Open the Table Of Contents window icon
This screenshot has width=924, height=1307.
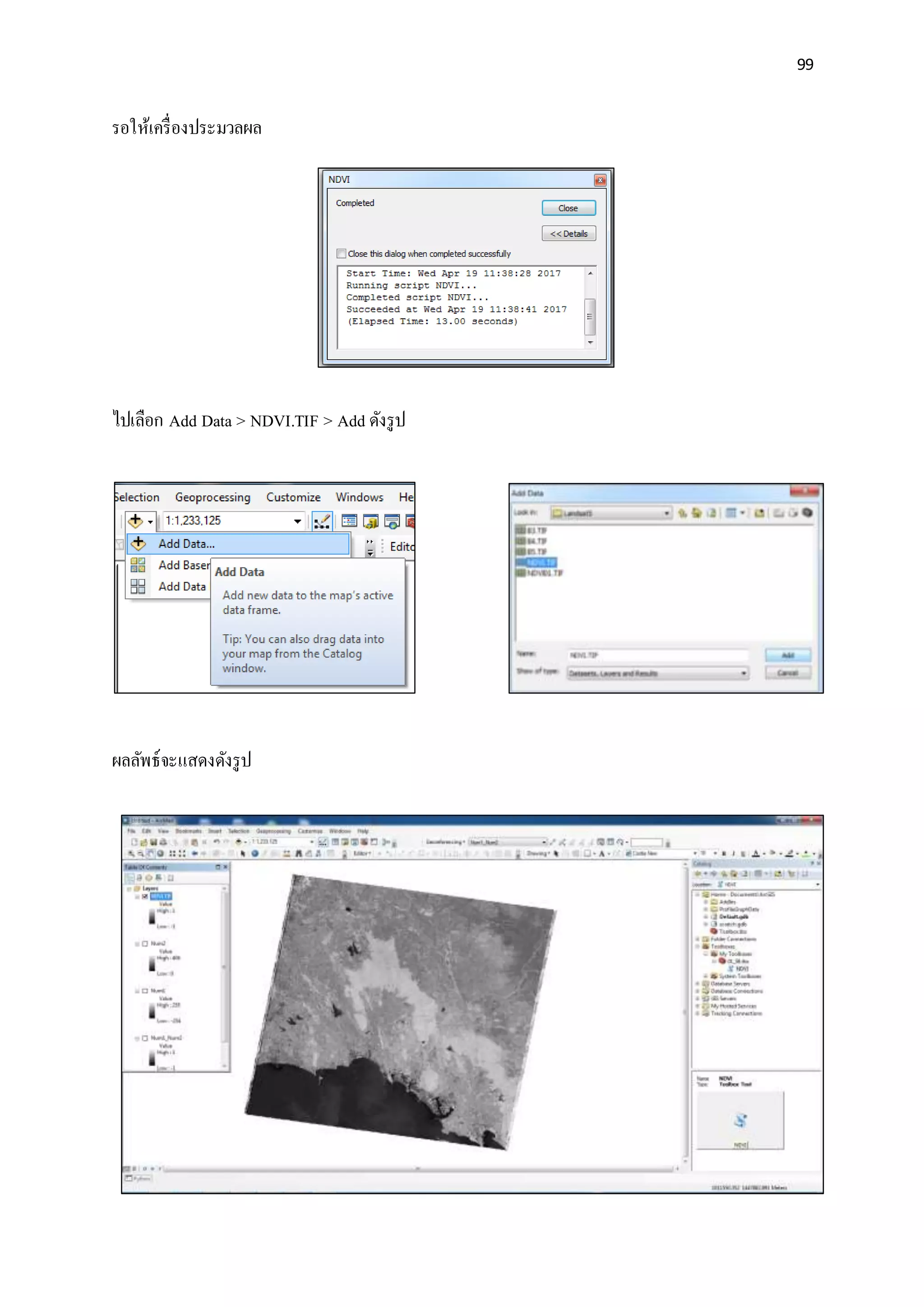click(349, 521)
